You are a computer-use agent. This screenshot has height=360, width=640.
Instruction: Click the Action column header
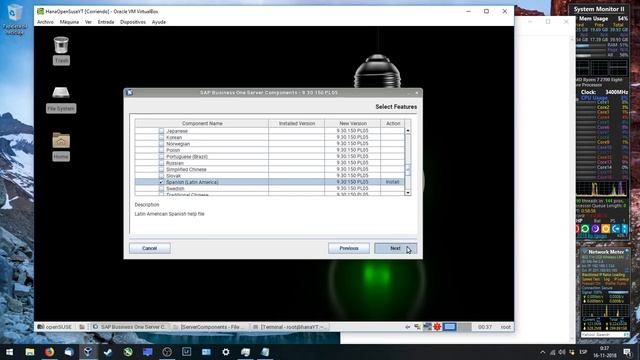(x=393, y=123)
